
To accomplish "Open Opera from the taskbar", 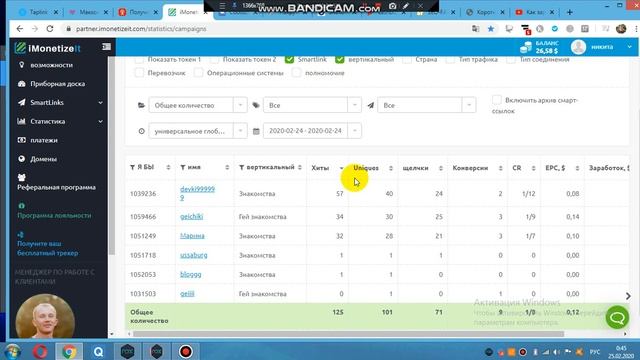I will point(40,351).
